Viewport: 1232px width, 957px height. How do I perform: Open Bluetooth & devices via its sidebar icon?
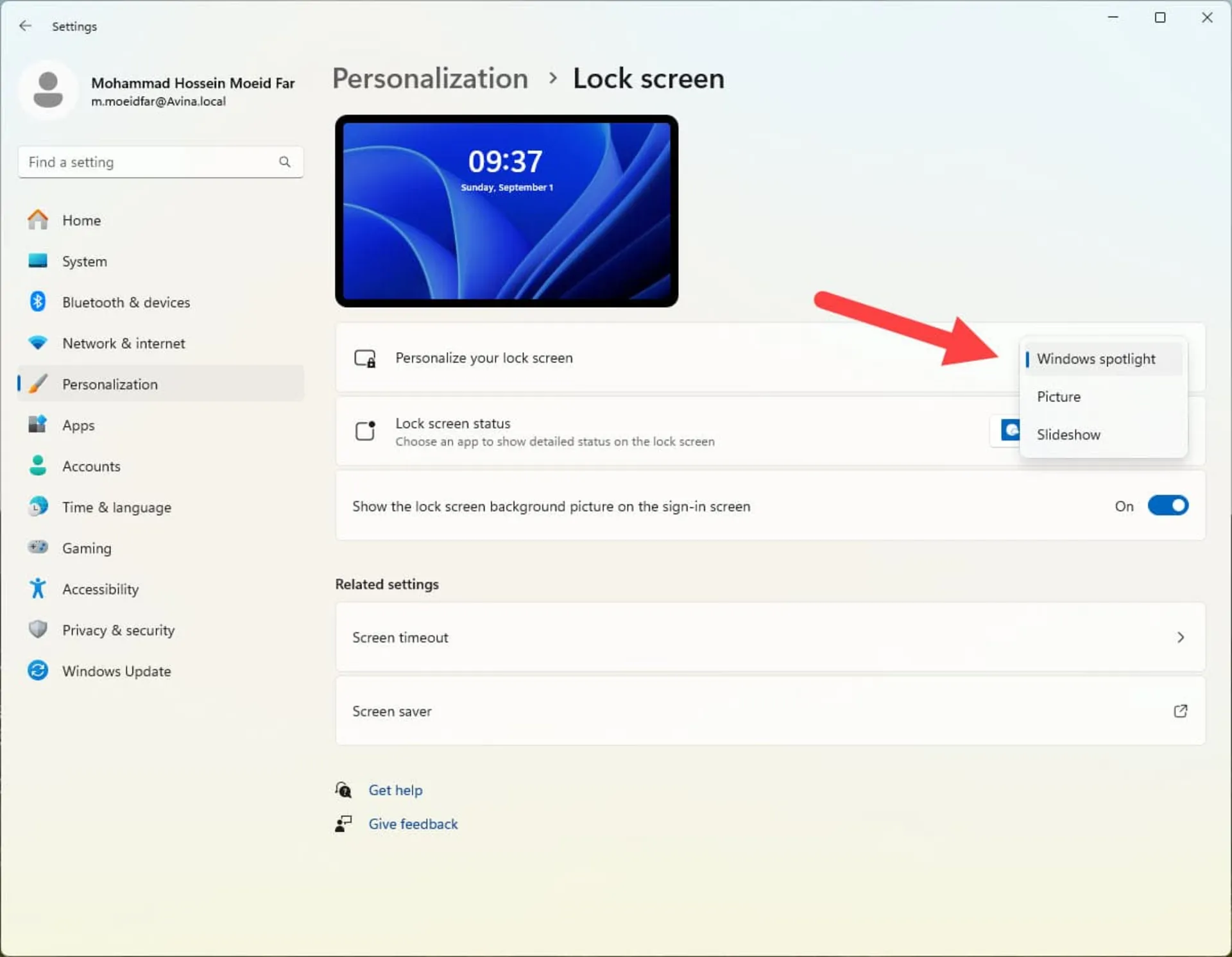click(x=38, y=301)
